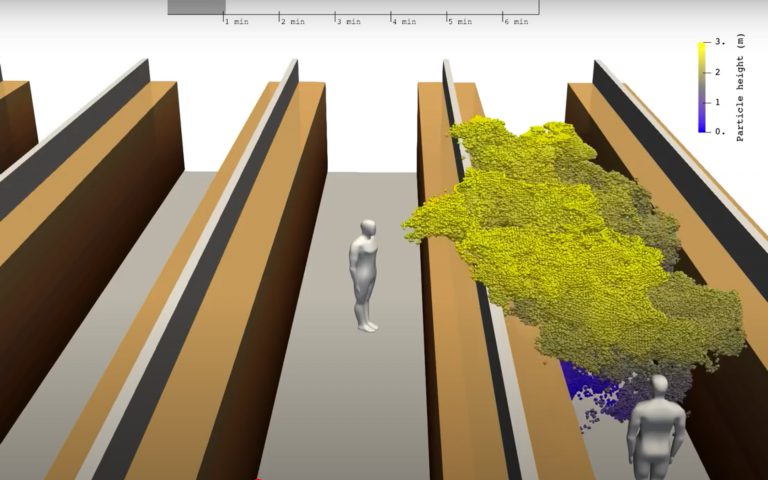The height and width of the screenshot is (480, 768).
Task: Click the gray elapsed portion of the timeline
Action: (x=195, y=7)
